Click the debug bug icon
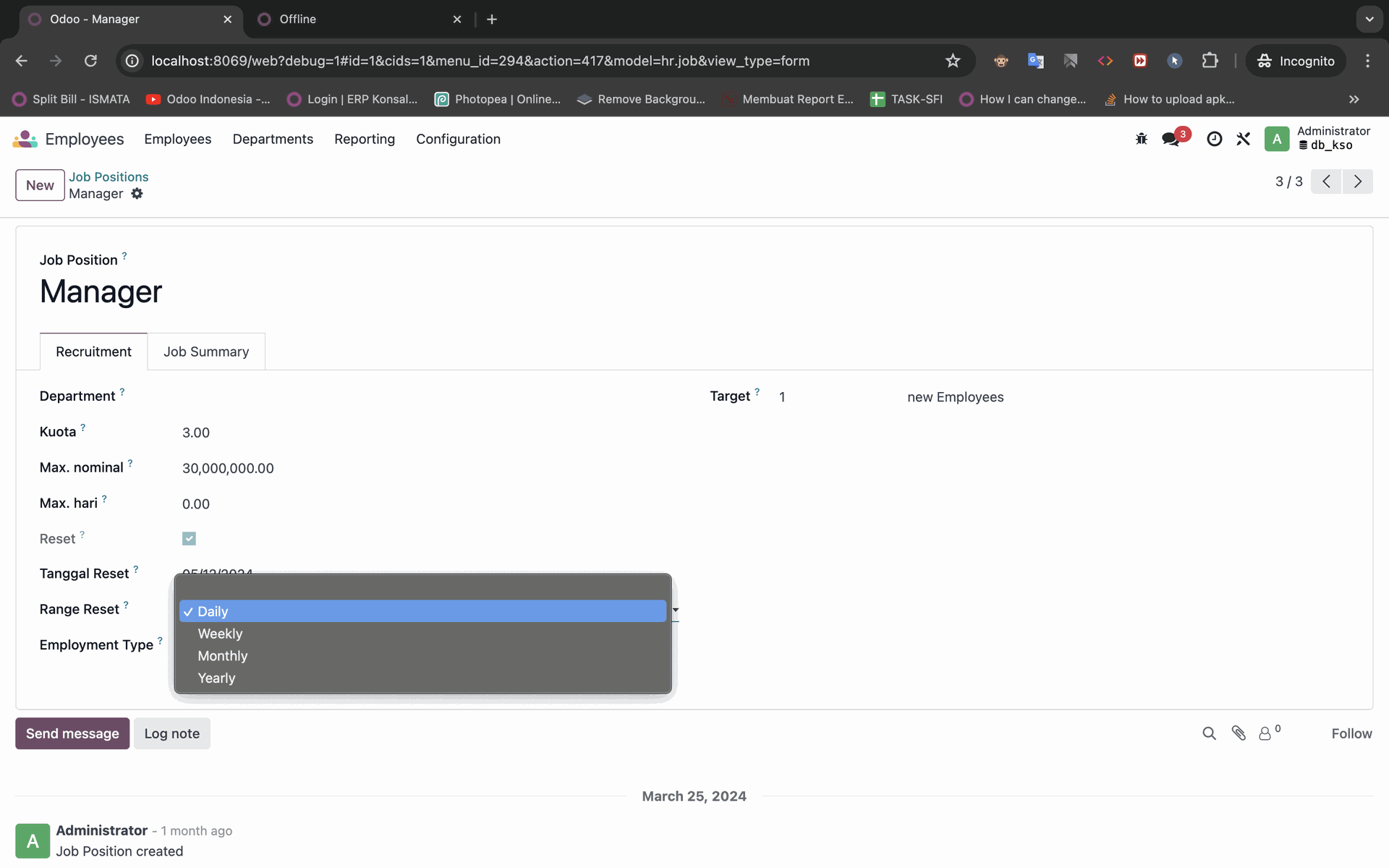 tap(1142, 139)
